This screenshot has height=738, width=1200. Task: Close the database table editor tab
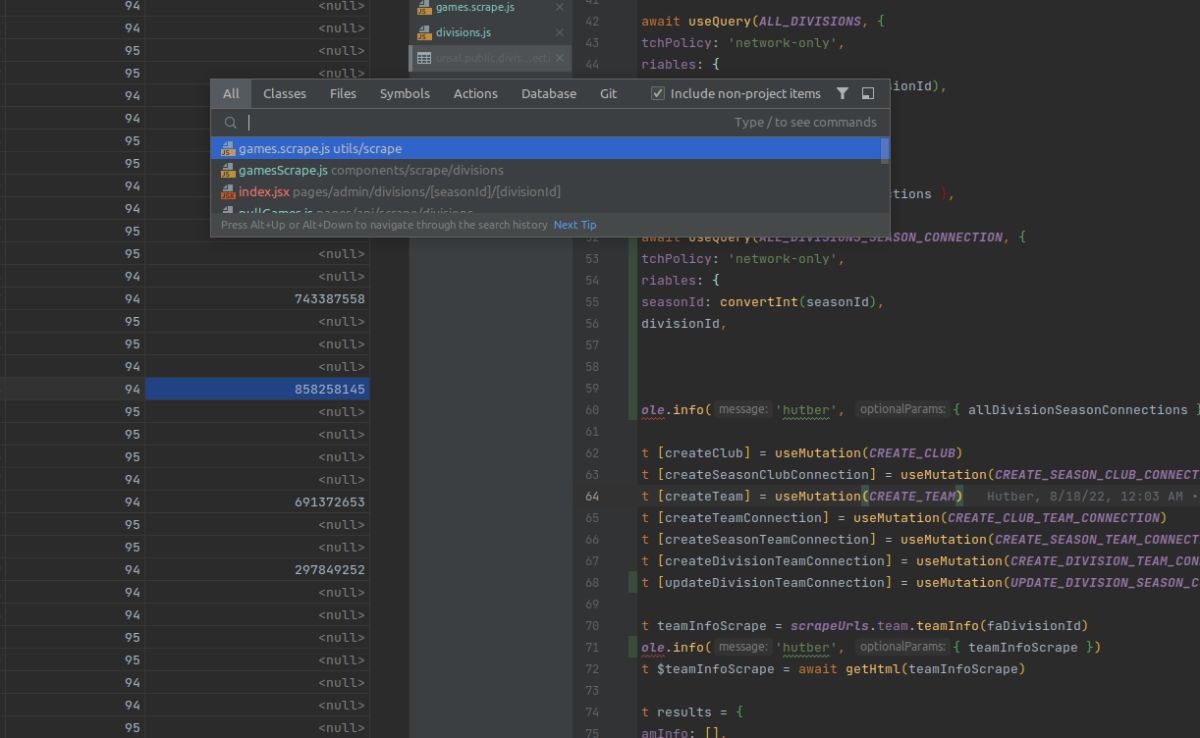[559, 58]
